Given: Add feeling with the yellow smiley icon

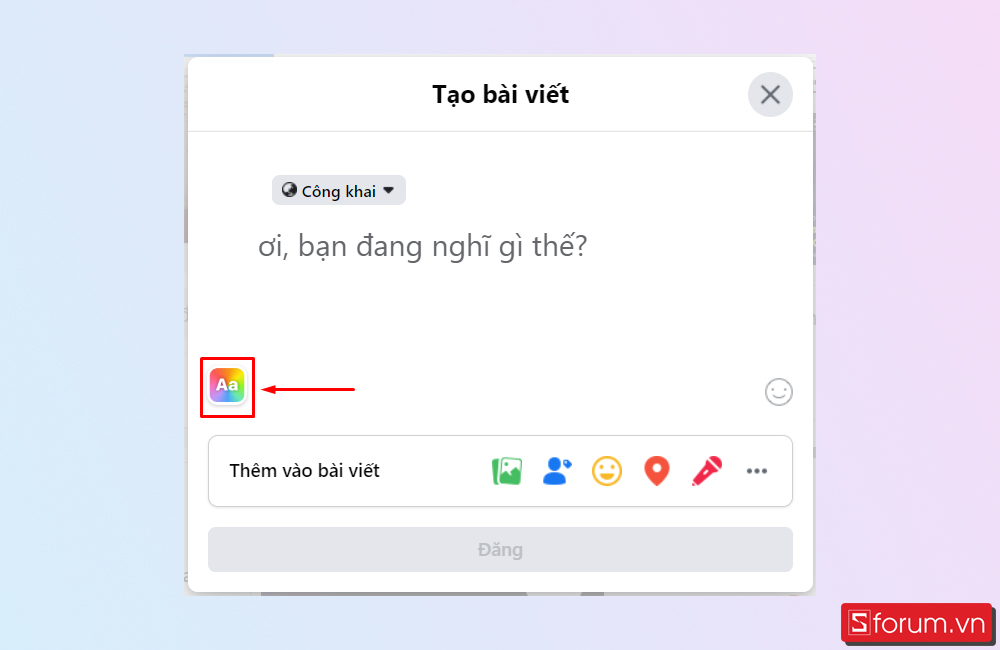Looking at the screenshot, I should click(607, 471).
